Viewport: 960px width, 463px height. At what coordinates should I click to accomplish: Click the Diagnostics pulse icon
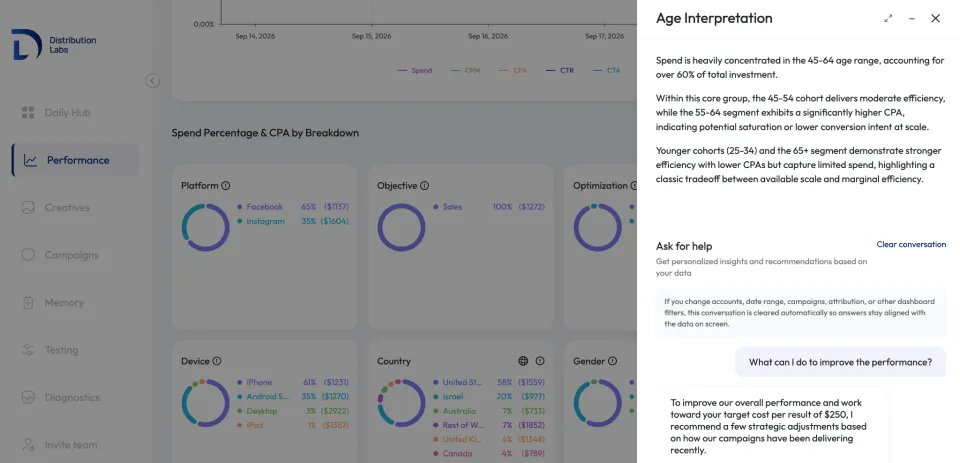tap(28, 397)
